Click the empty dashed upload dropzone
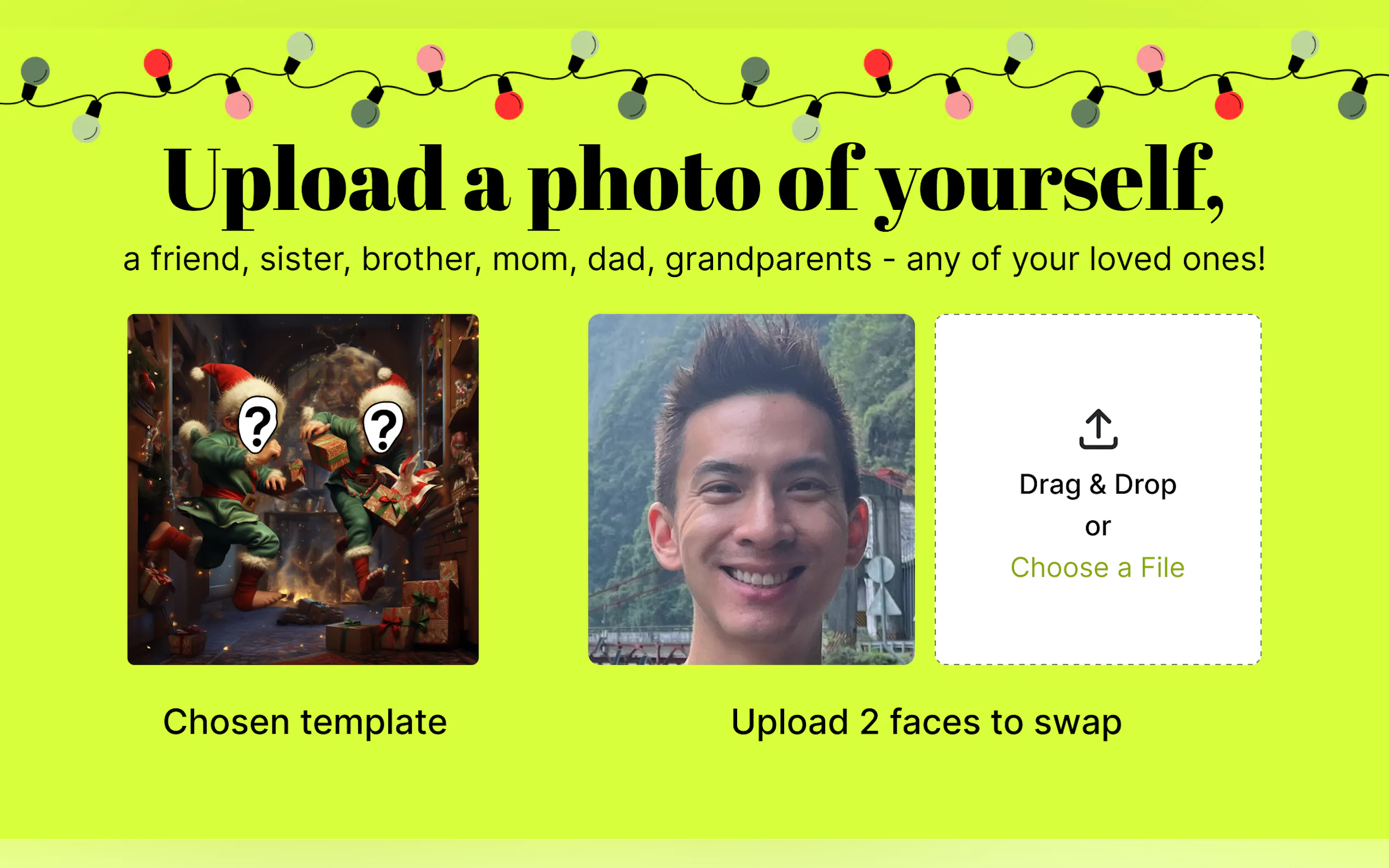This screenshot has width=1389, height=868. [x=1098, y=489]
